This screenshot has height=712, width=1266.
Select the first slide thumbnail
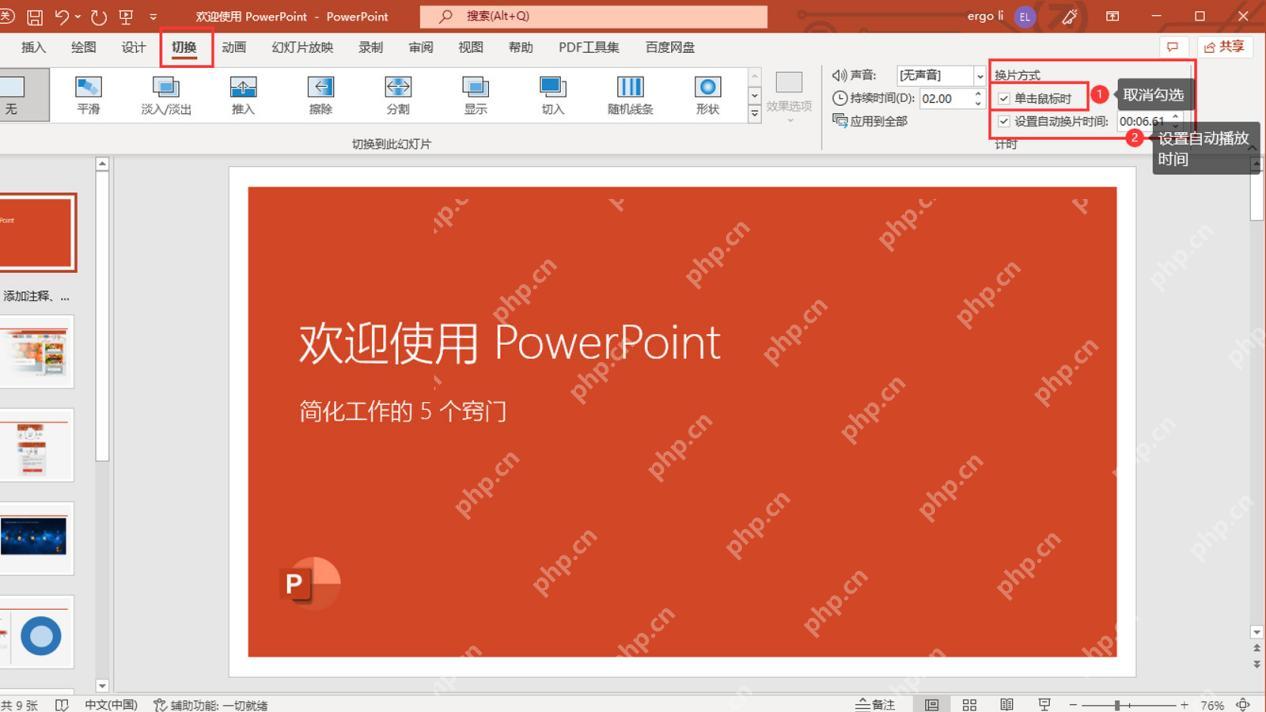[37, 232]
